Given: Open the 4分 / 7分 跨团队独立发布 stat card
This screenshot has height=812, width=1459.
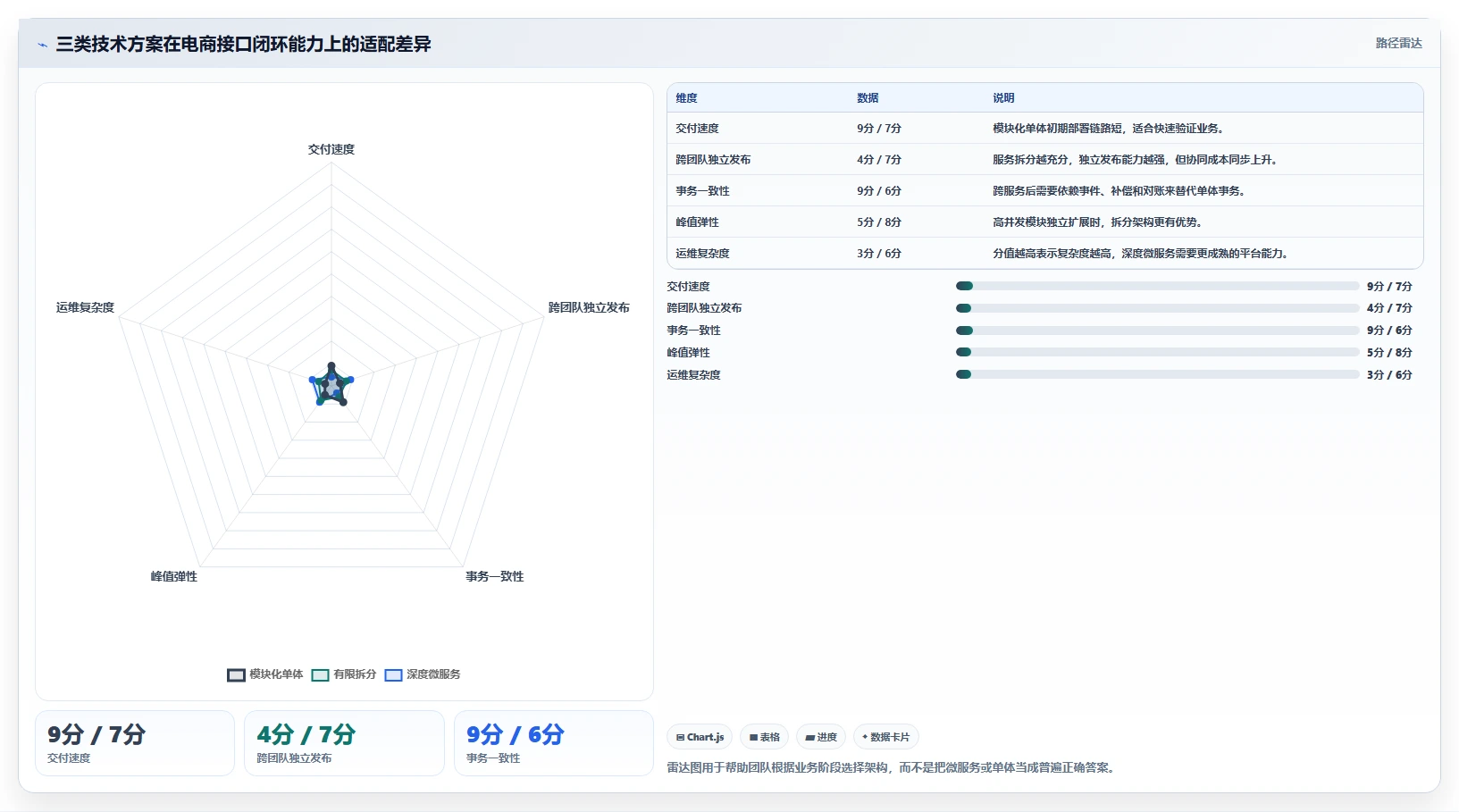Looking at the screenshot, I should coord(344,743).
